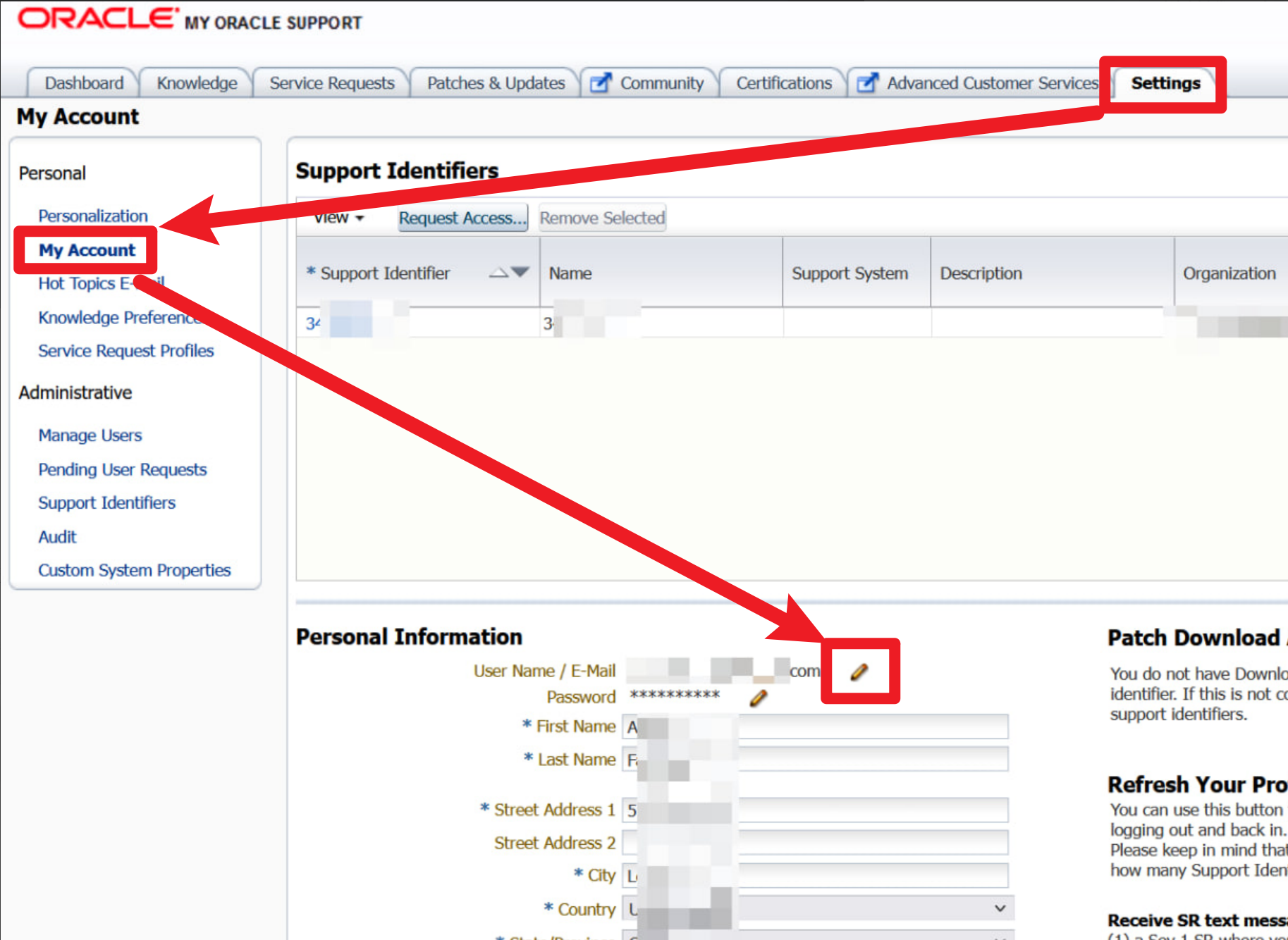The height and width of the screenshot is (940, 1288).
Task: Open Personalization in the sidebar
Action: pos(93,216)
